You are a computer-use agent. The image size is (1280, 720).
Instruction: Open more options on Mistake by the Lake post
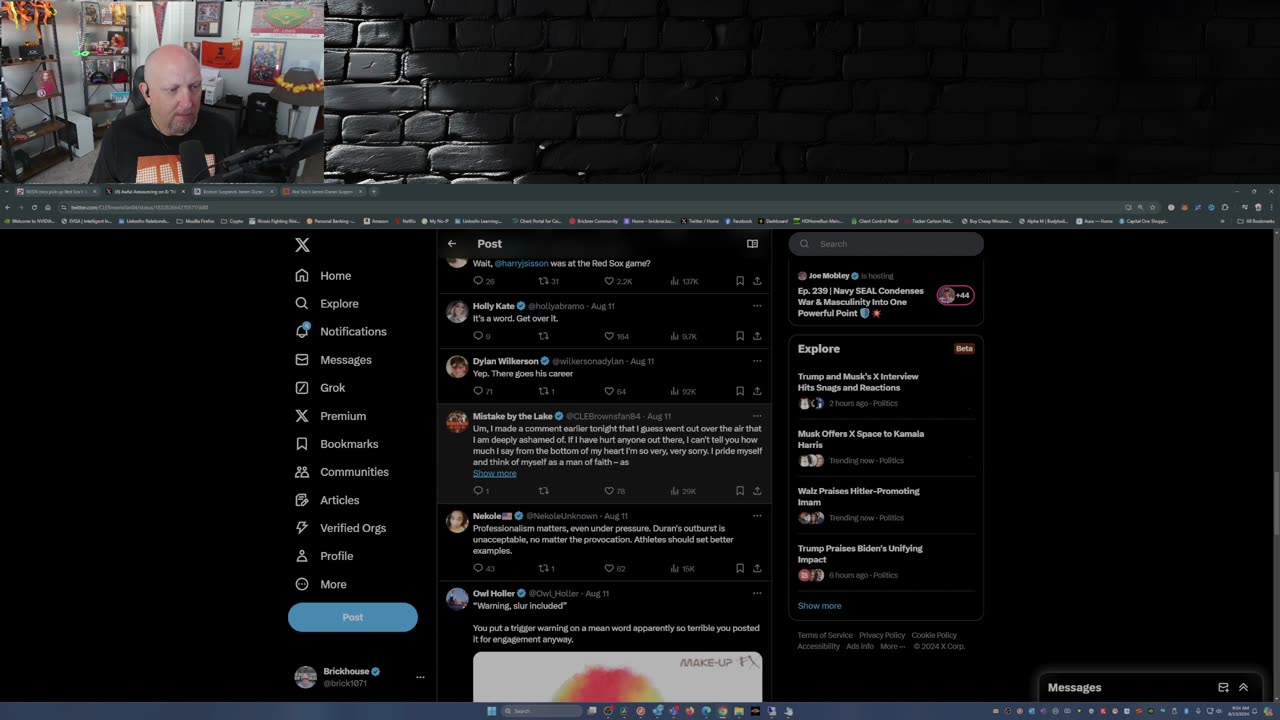[757, 416]
